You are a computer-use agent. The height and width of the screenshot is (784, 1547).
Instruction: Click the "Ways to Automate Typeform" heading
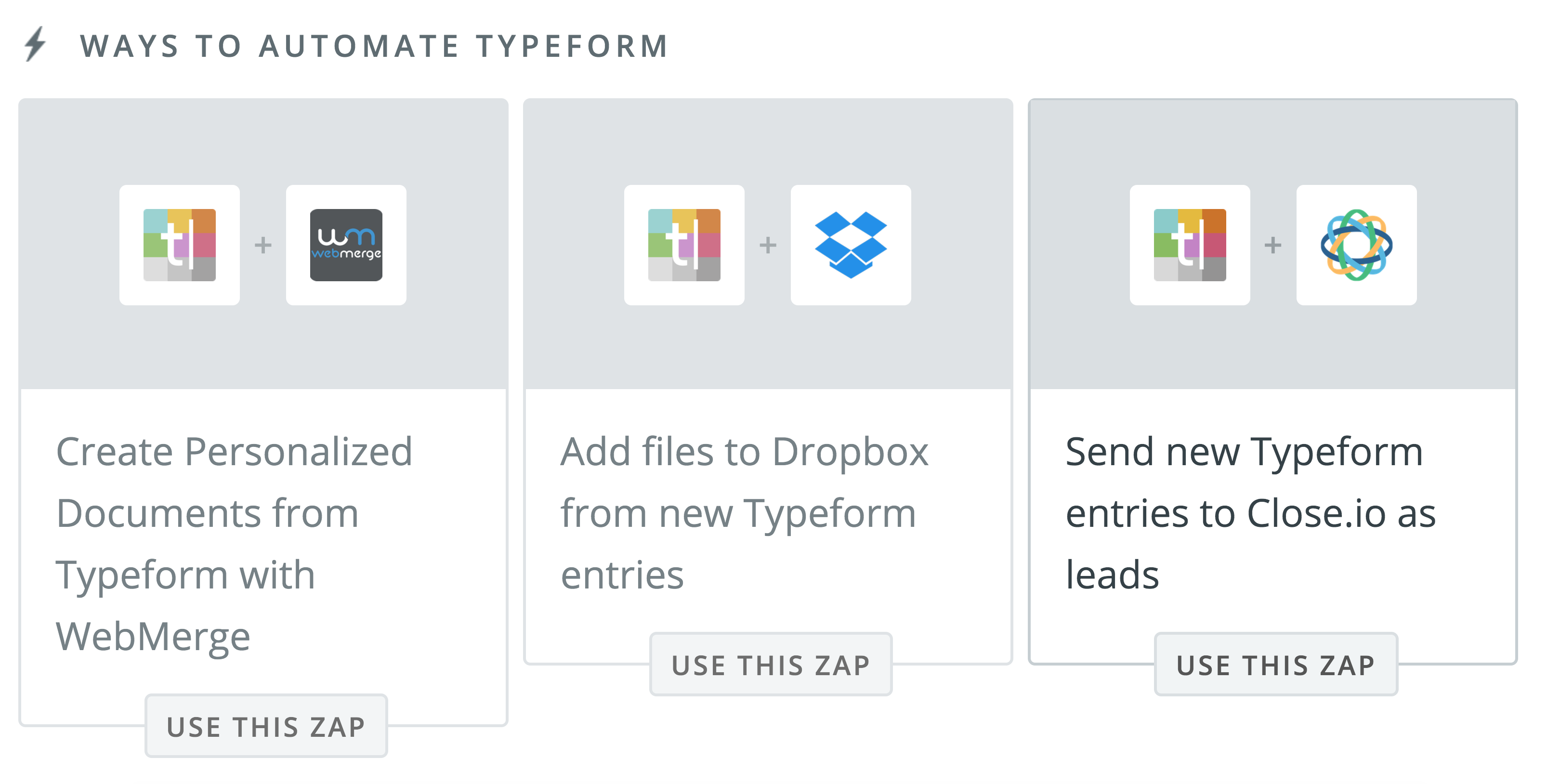[x=374, y=46]
